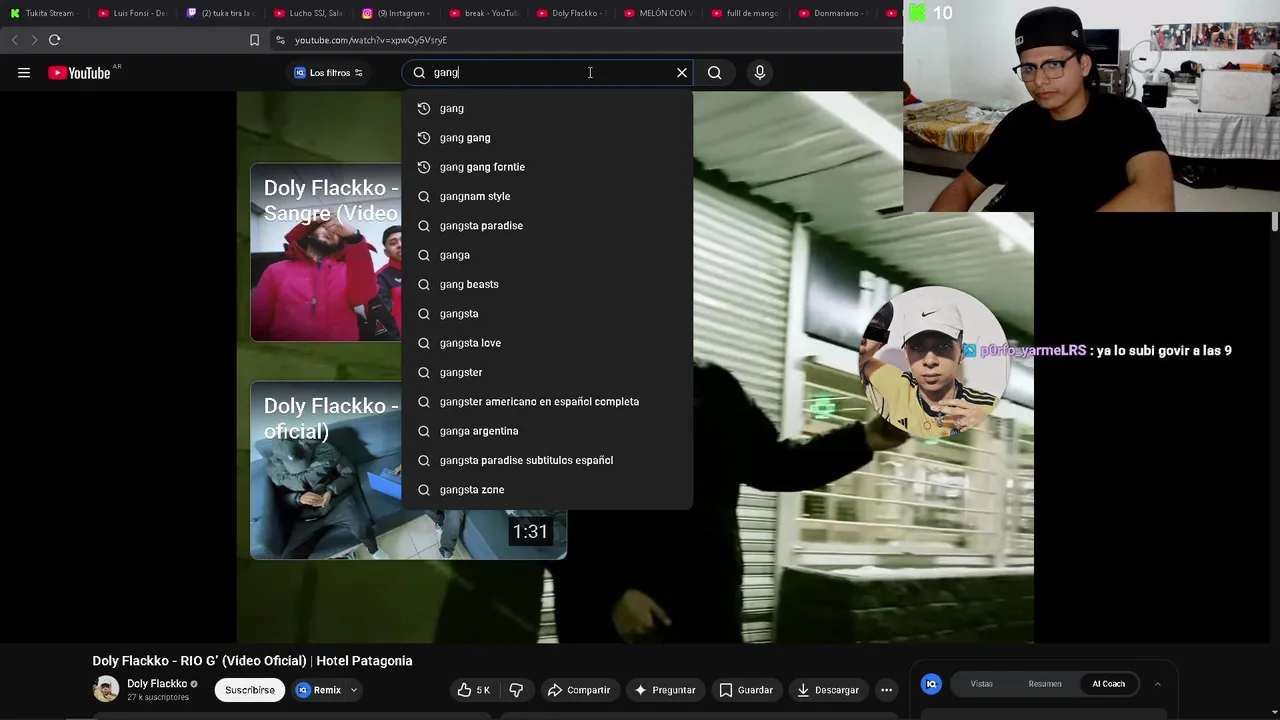This screenshot has height=720, width=1280.
Task: Switch to the 'break - YouTube' tab
Action: [x=484, y=13]
